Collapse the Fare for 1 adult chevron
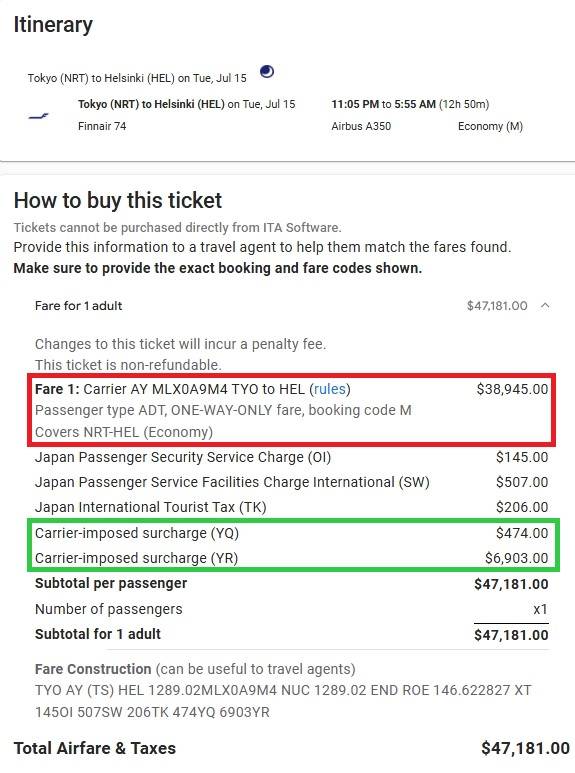The width and height of the screenshot is (575, 773). [x=545, y=306]
